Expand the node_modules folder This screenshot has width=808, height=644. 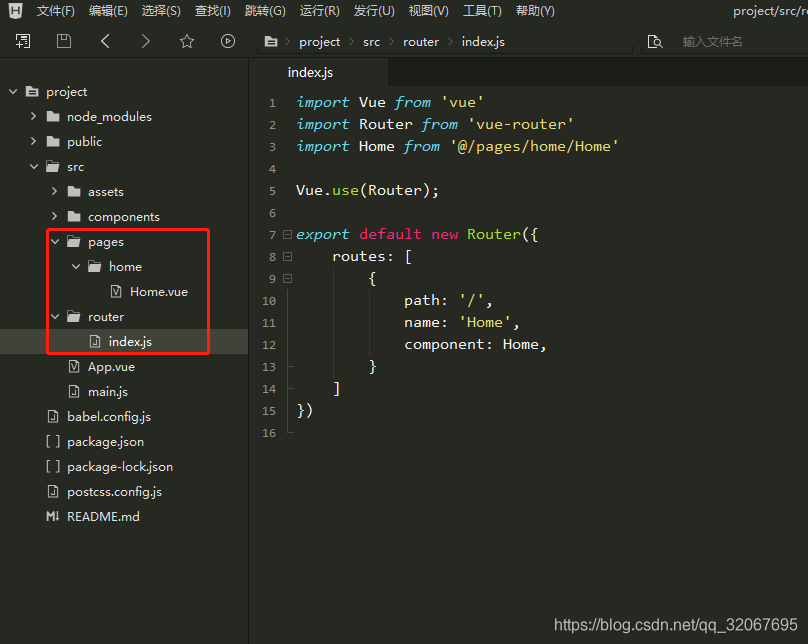(x=33, y=116)
